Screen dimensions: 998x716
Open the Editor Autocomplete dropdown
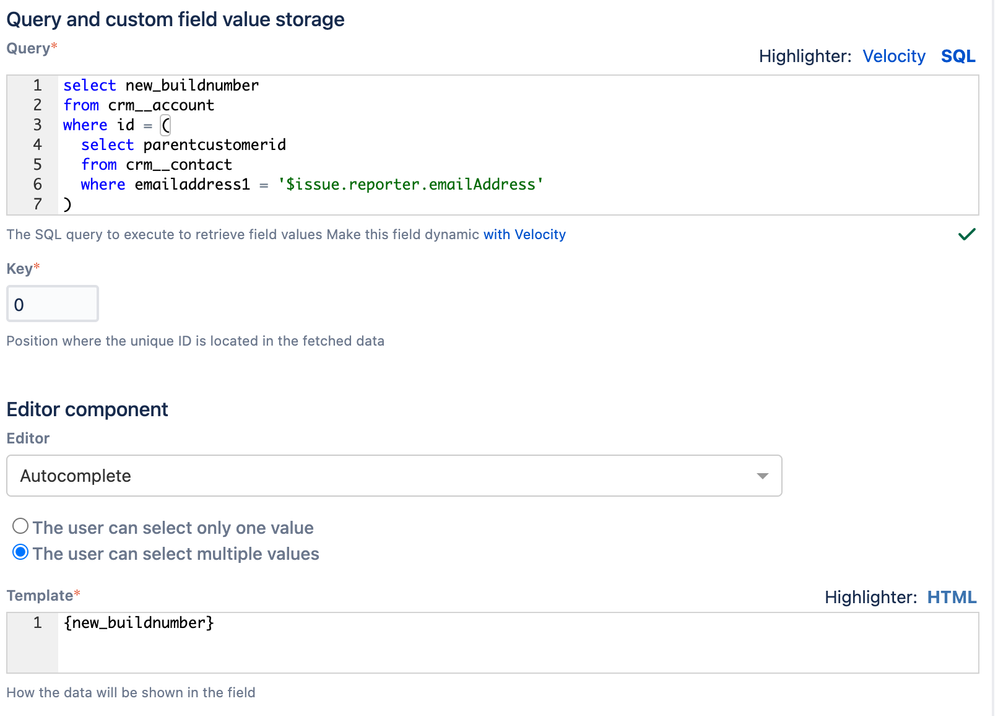point(394,476)
